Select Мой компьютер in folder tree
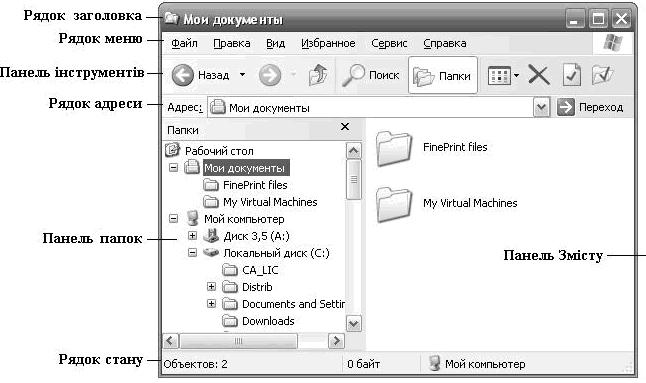646x383 pixels. pyautogui.click(x=244, y=219)
